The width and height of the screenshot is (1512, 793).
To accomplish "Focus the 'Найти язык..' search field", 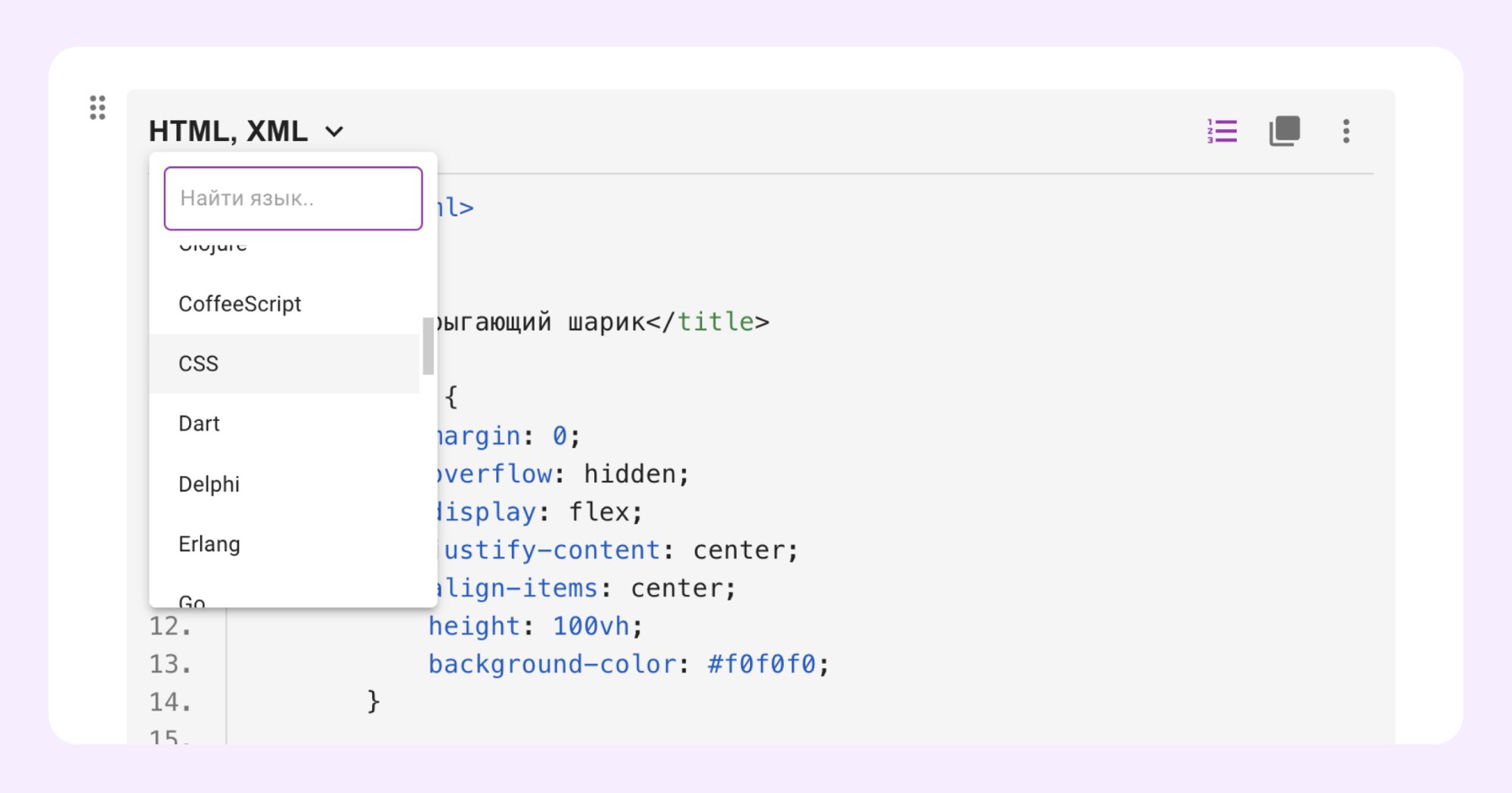I will pyautogui.click(x=293, y=198).
